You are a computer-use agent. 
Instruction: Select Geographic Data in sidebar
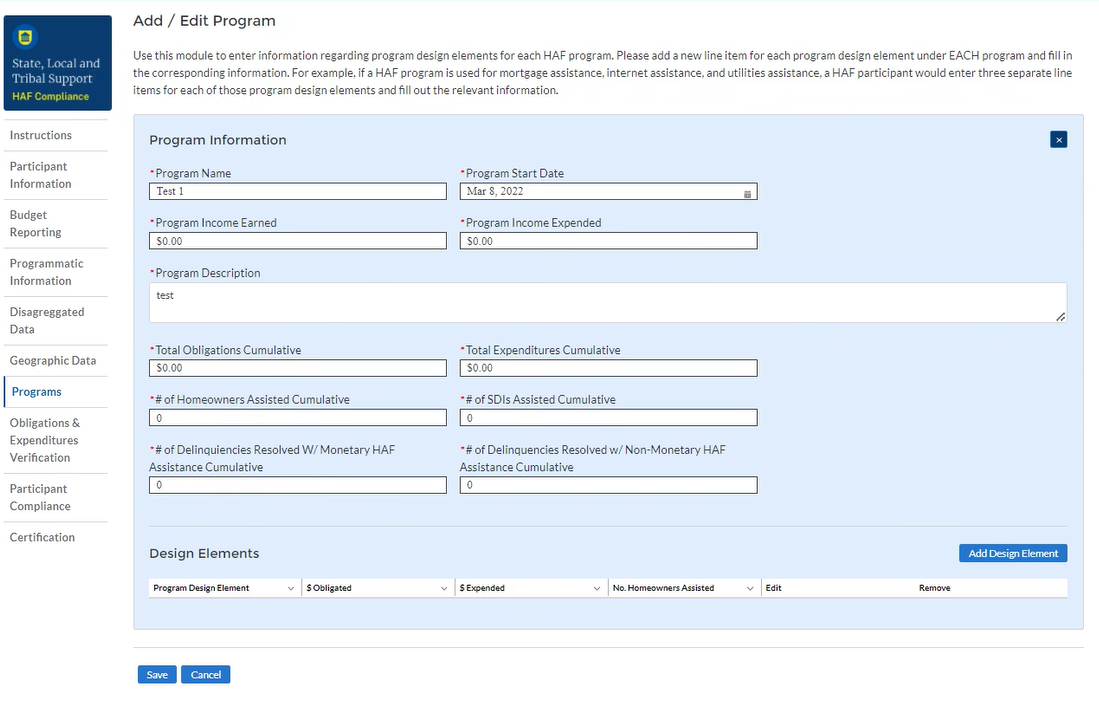tap(53, 361)
